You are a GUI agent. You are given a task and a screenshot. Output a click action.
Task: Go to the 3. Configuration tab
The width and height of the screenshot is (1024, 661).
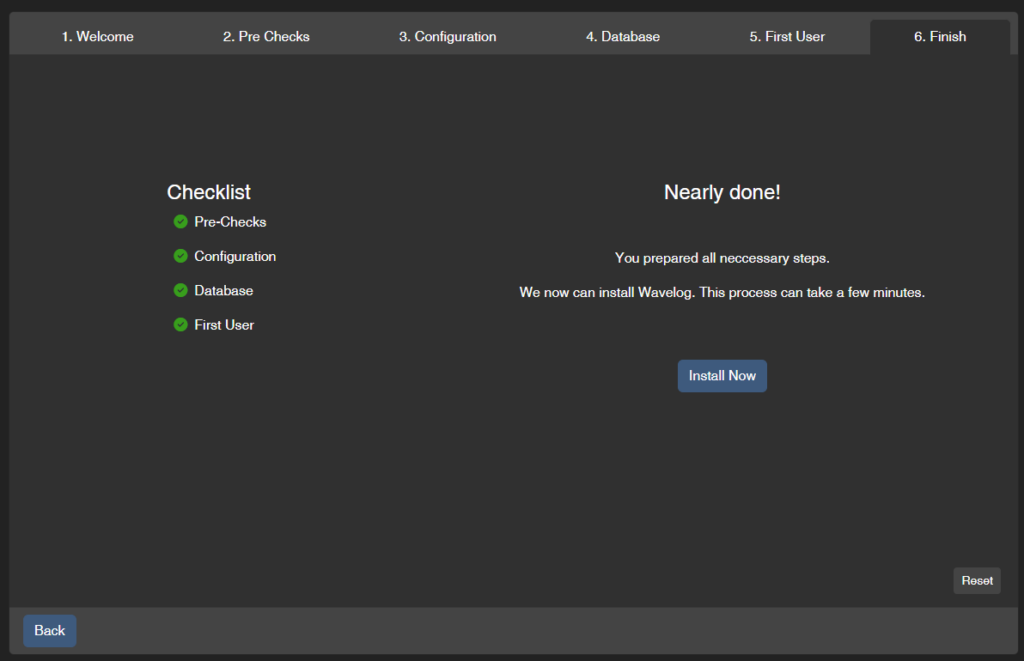click(x=447, y=37)
